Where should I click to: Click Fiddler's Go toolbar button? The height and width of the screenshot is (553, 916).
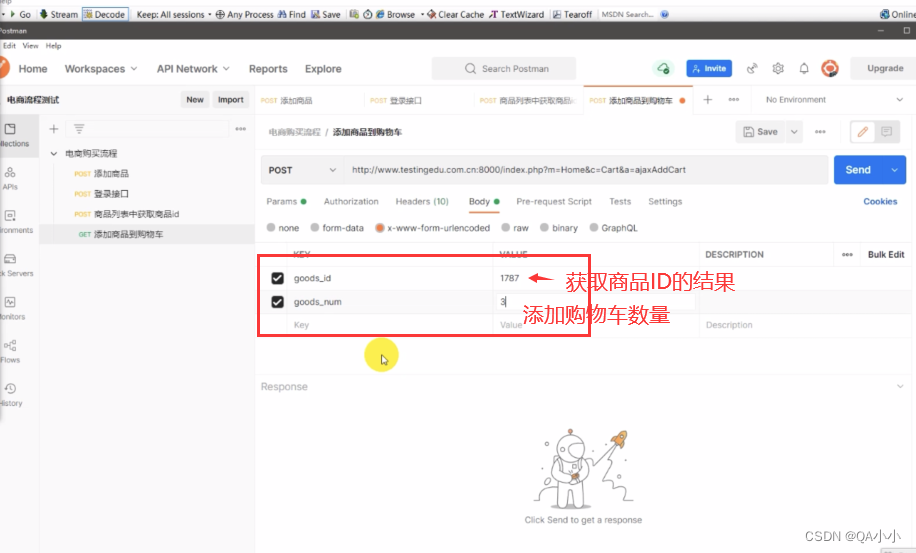[x=20, y=14]
